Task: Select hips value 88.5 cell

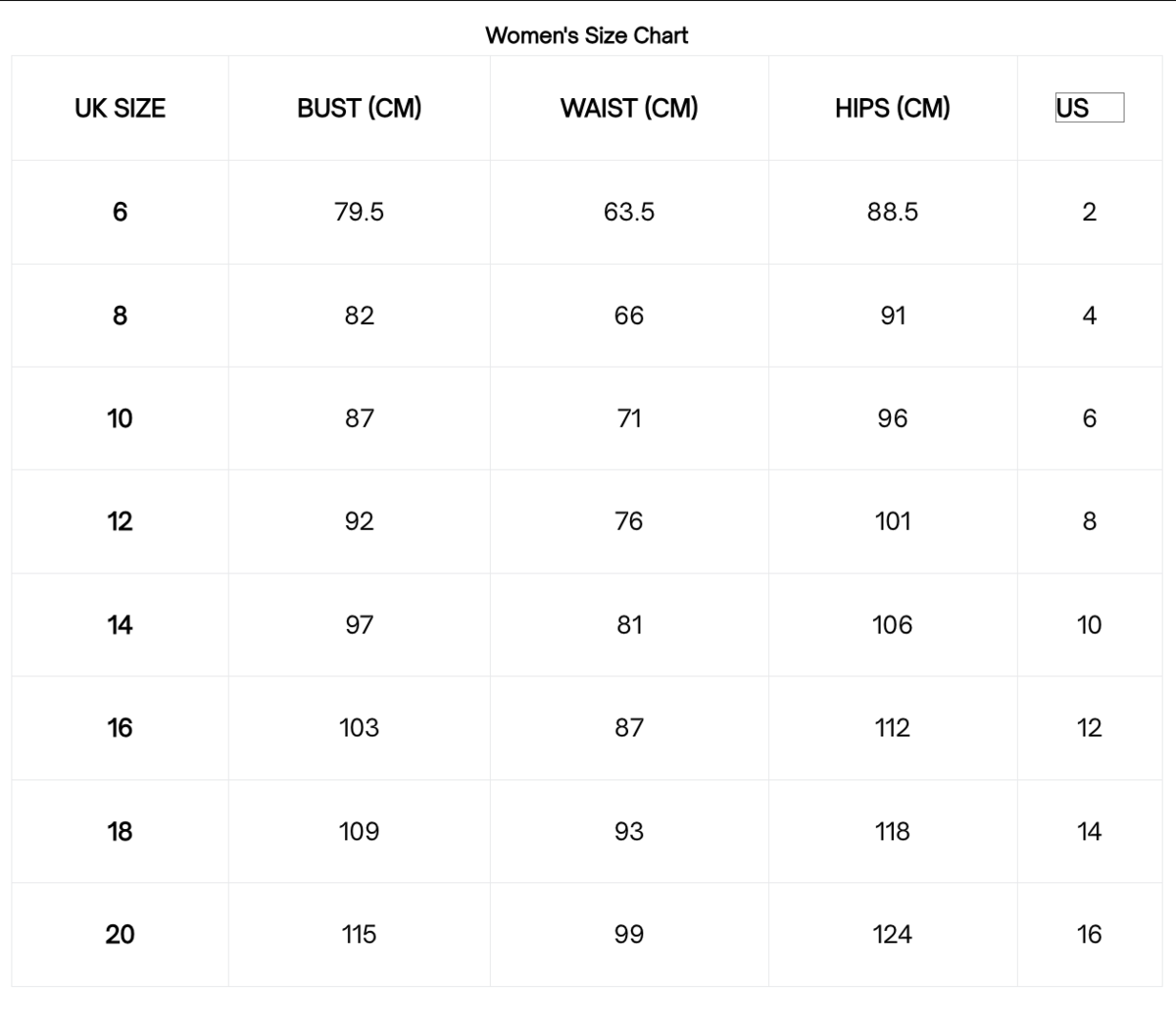Action: pos(892,212)
